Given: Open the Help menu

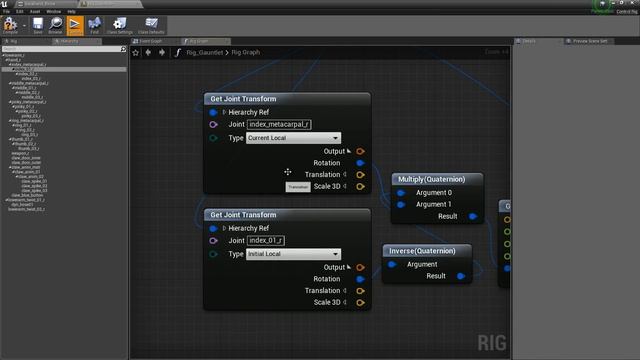Looking at the screenshot, I should click(x=71, y=11).
